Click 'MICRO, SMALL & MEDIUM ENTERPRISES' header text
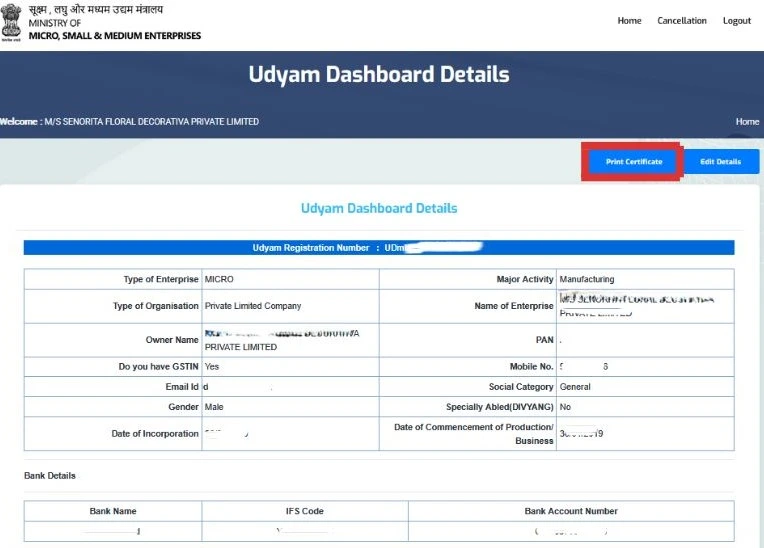The height and width of the screenshot is (548, 764). coord(115,36)
